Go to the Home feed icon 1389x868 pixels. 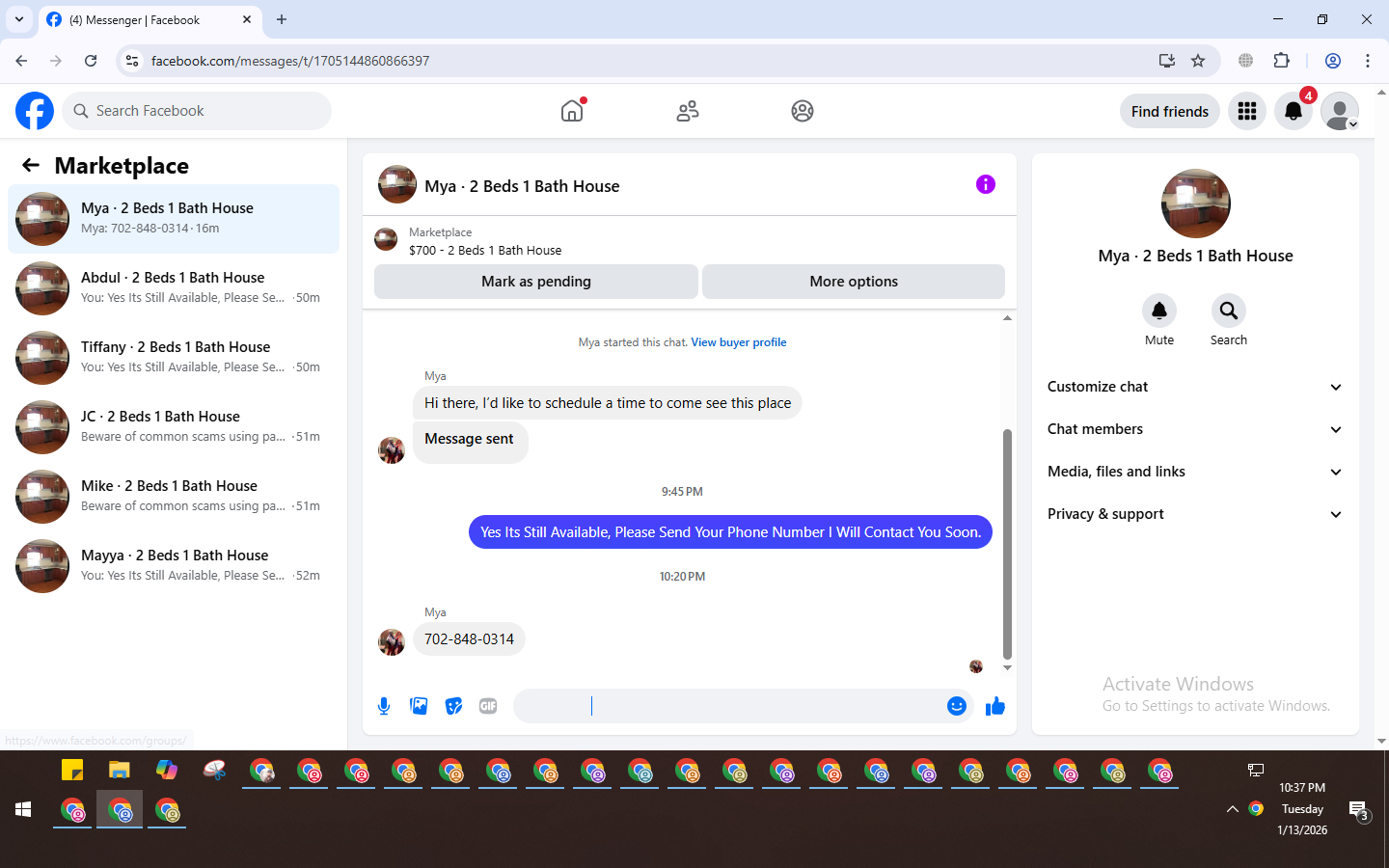pyautogui.click(x=572, y=111)
